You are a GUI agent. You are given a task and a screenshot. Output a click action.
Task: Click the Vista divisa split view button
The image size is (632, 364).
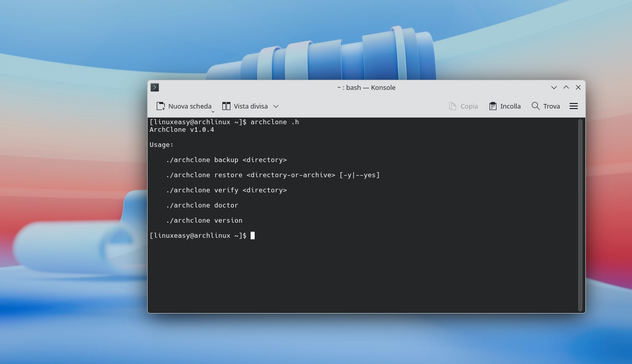[x=245, y=106]
